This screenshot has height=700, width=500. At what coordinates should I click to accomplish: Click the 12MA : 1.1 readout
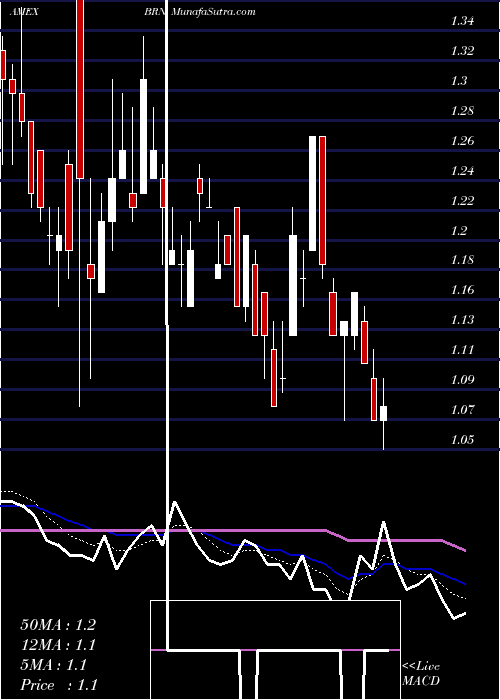pyautogui.click(x=58, y=645)
